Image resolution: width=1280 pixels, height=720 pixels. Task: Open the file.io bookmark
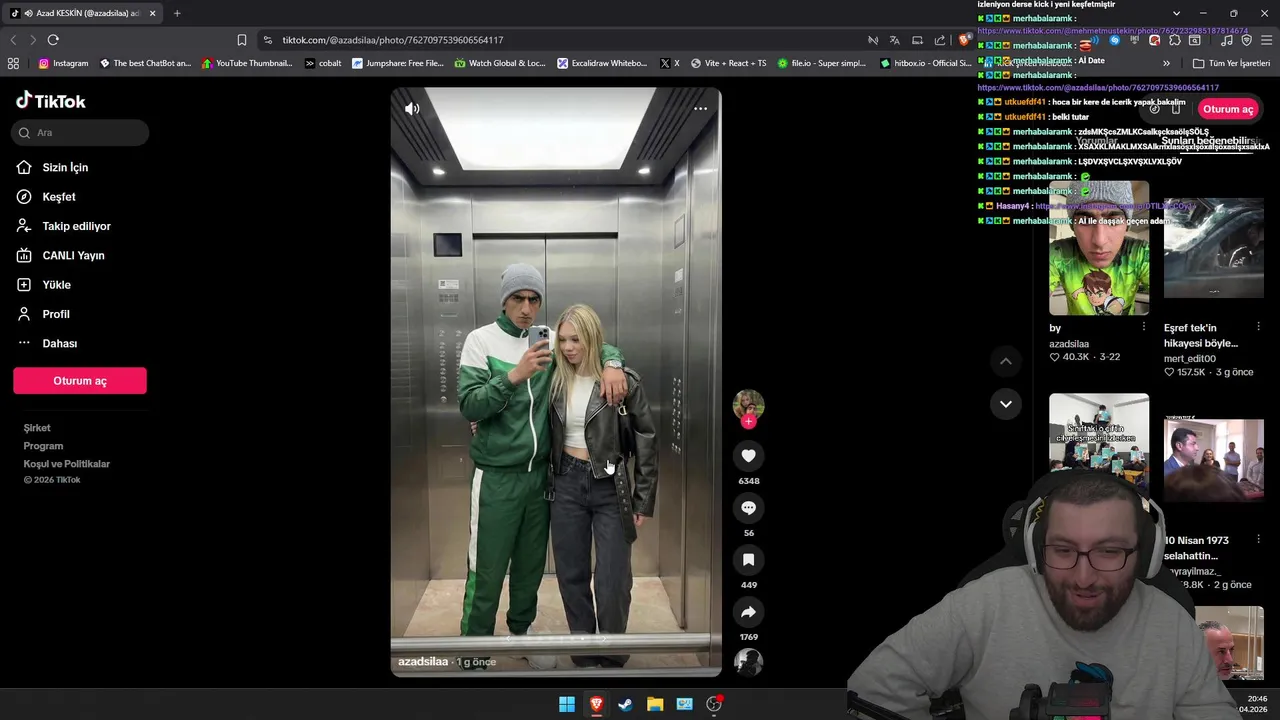(821, 63)
